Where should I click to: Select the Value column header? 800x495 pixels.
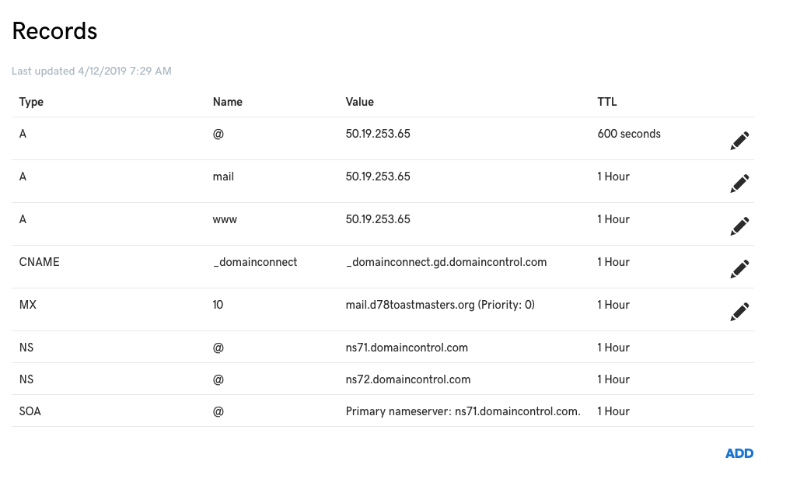pos(360,102)
